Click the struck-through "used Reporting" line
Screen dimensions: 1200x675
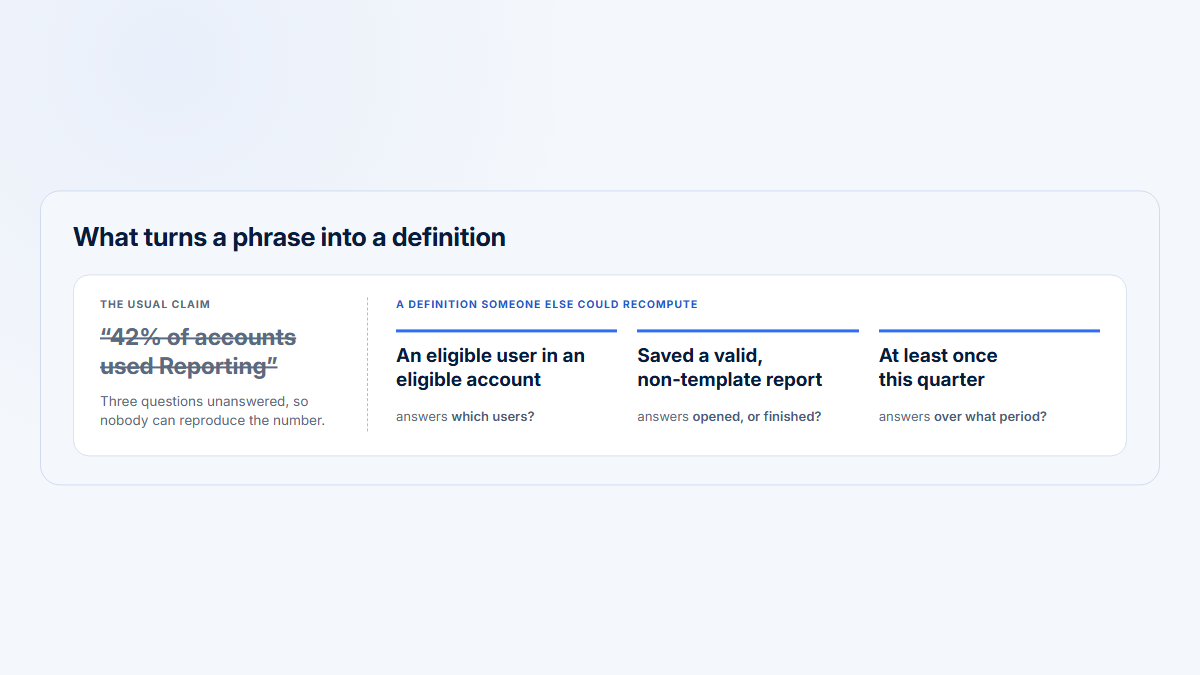click(189, 366)
